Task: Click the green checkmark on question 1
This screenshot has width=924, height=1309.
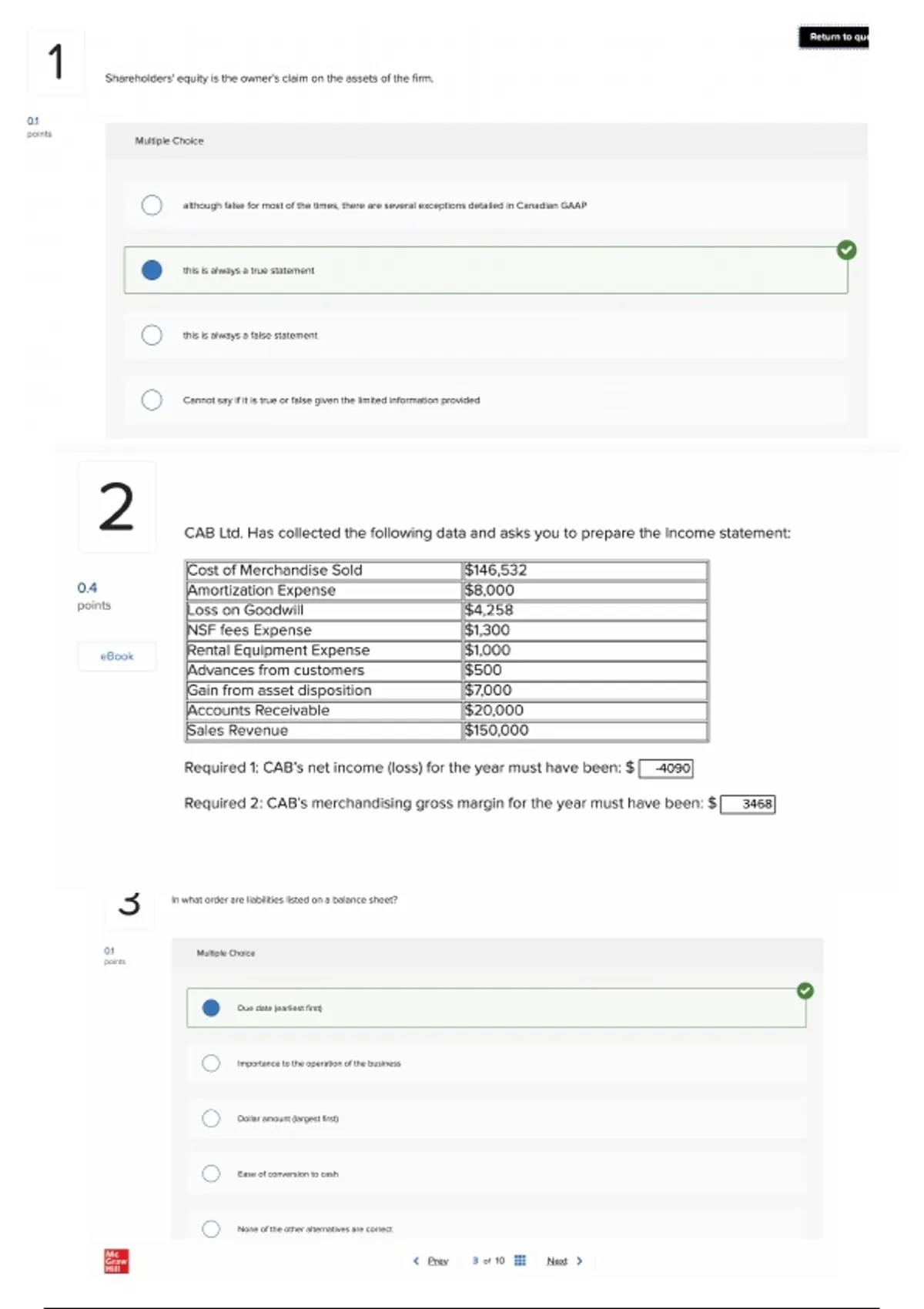Action: coord(846,250)
